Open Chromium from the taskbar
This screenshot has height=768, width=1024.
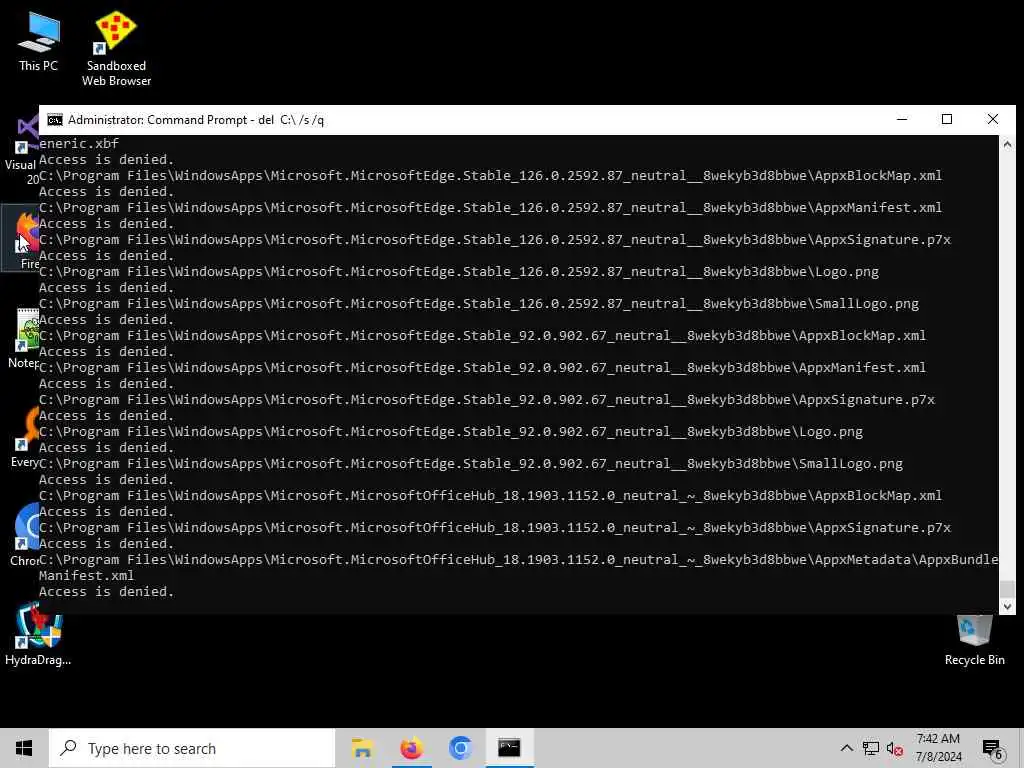pos(460,748)
